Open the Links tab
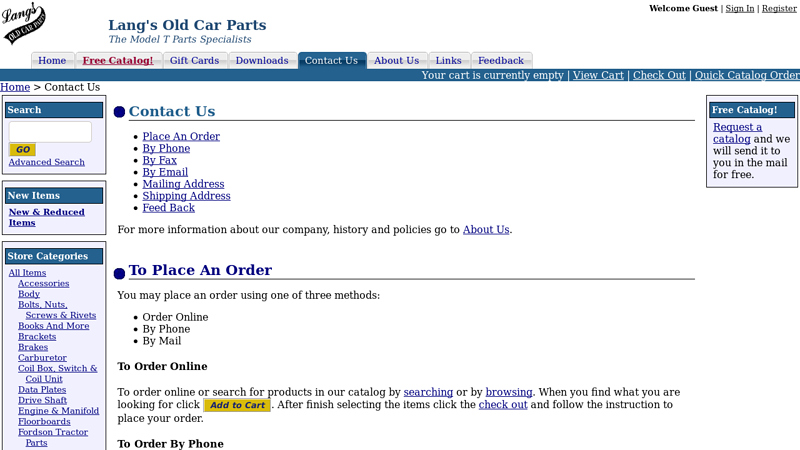 448,60
